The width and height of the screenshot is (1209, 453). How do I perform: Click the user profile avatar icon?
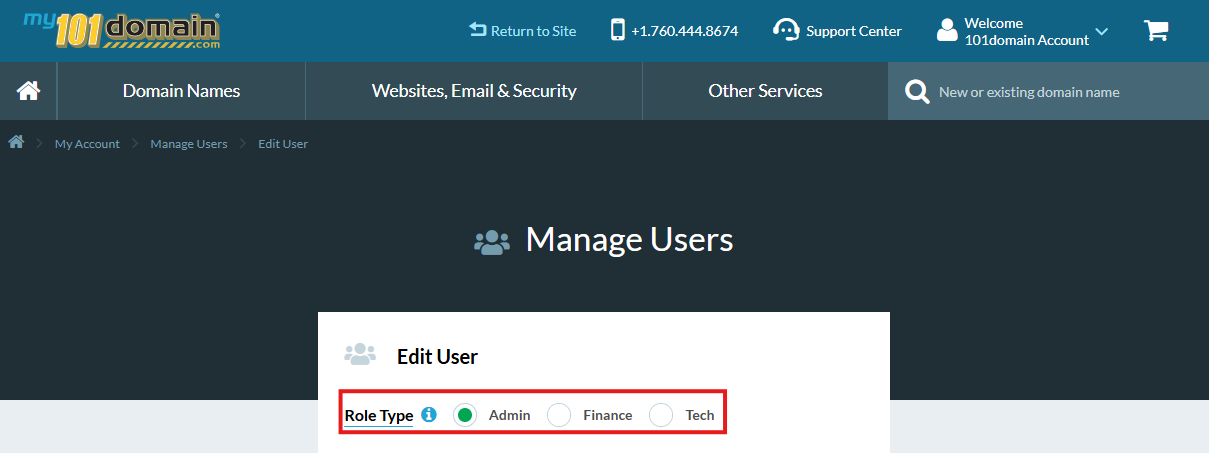946,31
